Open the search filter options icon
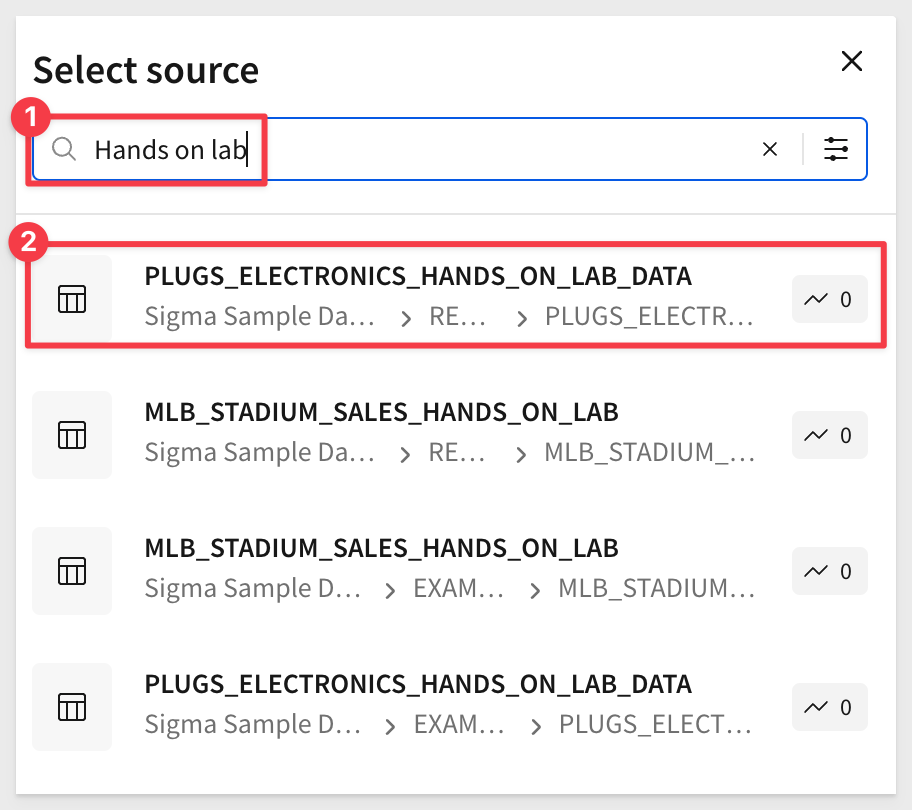Image resolution: width=912 pixels, height=810 pixels. coord(836,149)
